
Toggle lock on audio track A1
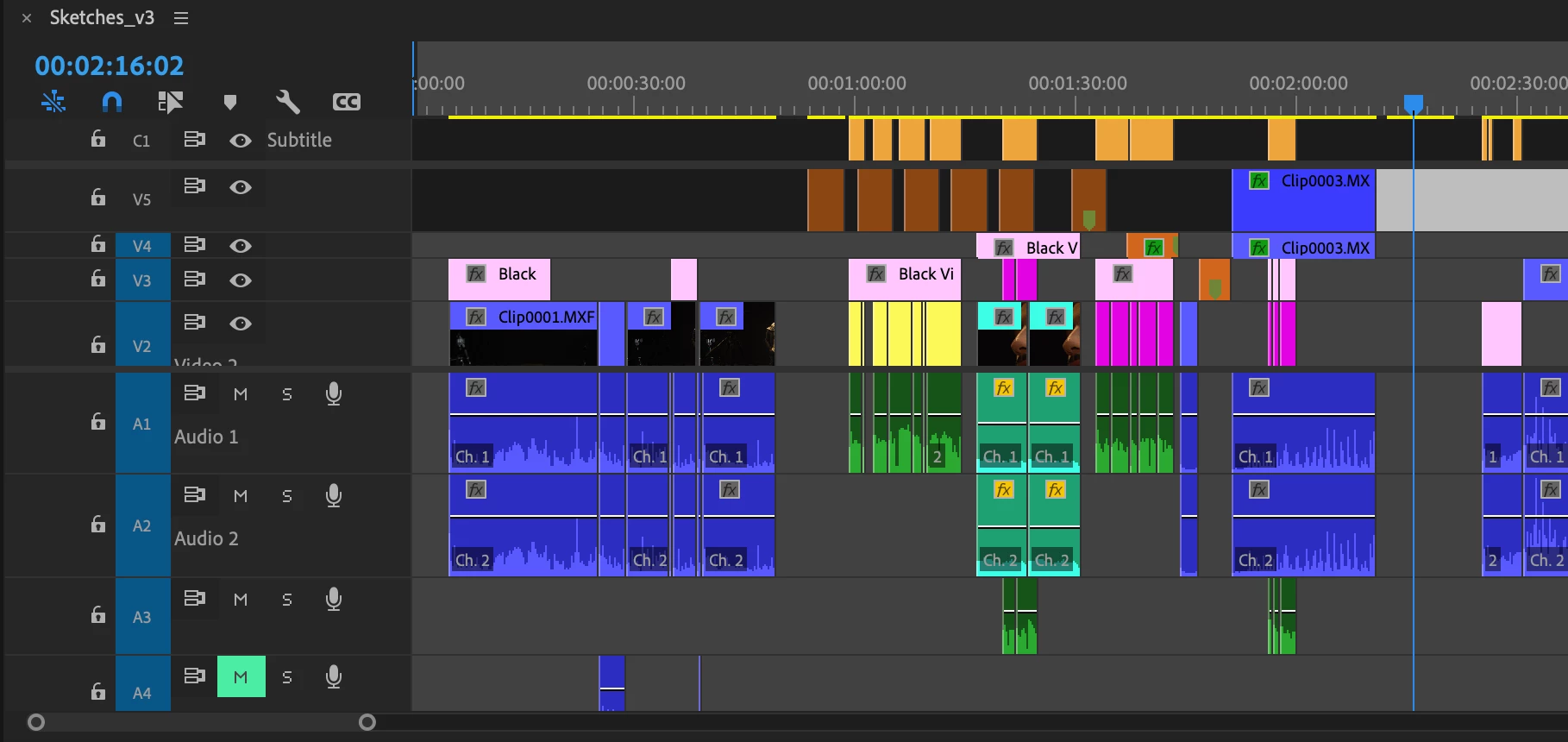(x=98, y=422)
